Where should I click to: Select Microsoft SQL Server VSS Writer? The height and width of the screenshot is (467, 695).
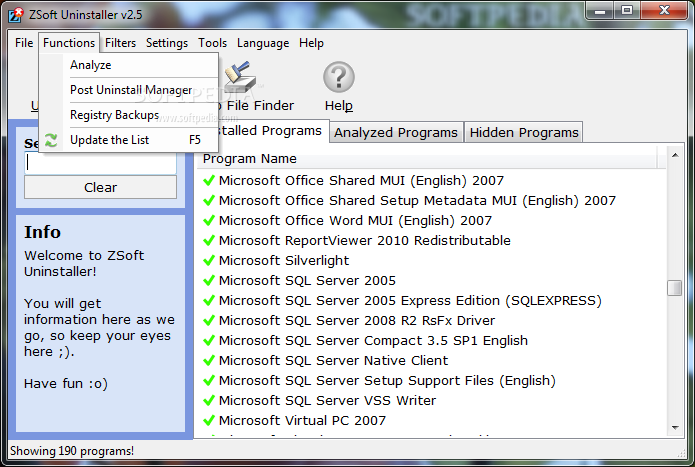click(x=327, y=400)
